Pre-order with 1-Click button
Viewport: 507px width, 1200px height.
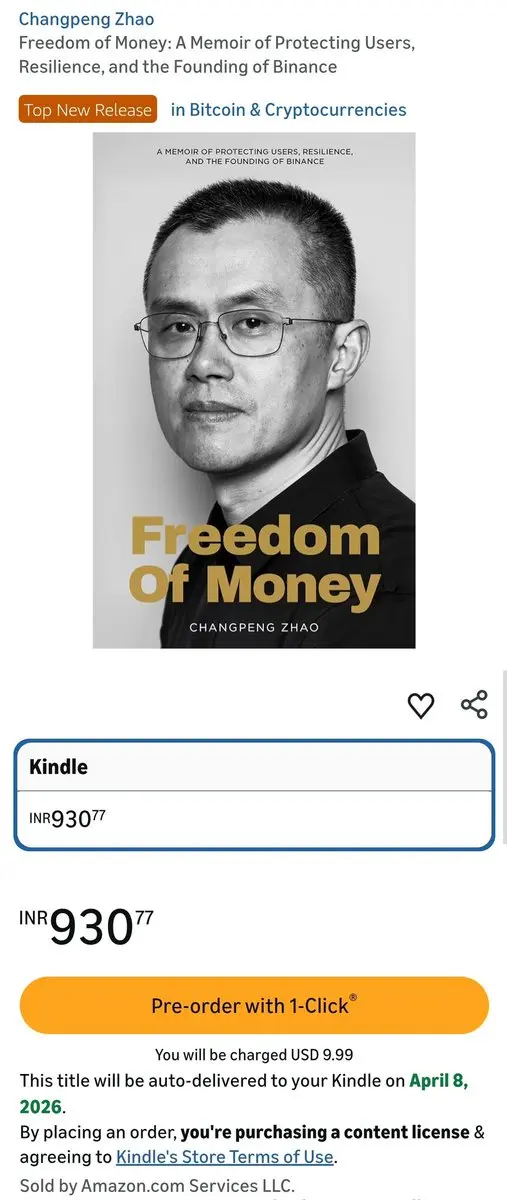[x=254, y=1005]
